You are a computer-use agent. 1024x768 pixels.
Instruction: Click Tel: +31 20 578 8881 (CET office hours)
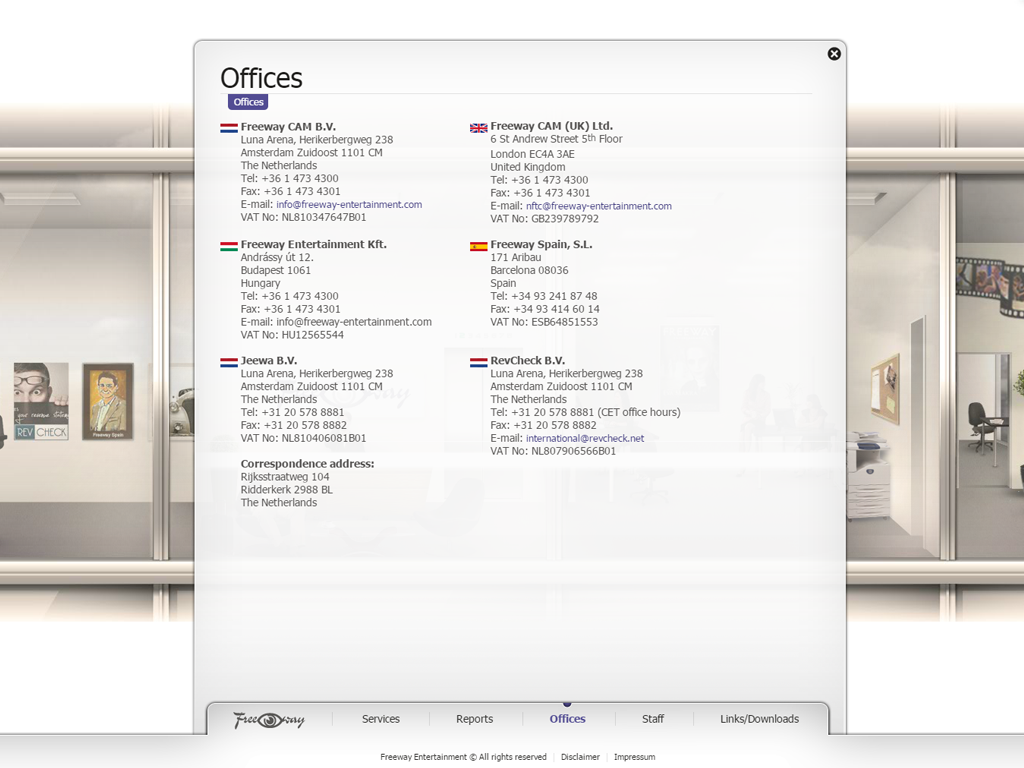585,412
